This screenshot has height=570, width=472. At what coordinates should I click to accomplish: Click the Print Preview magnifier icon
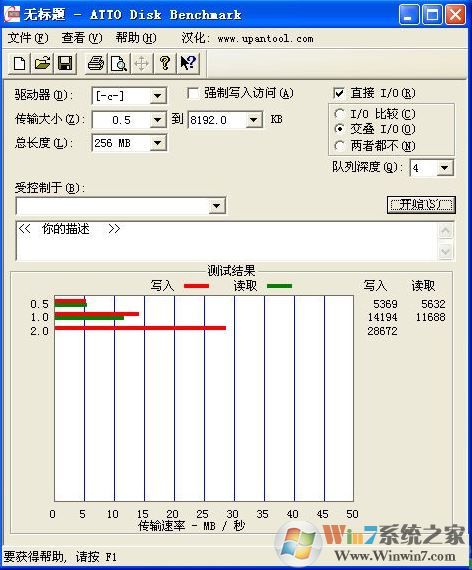pos(119,63)
